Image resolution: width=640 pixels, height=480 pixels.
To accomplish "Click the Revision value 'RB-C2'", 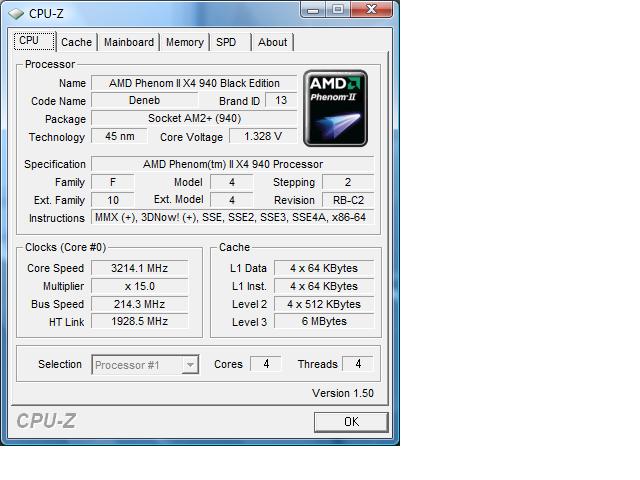I will (x=348, y=200).
